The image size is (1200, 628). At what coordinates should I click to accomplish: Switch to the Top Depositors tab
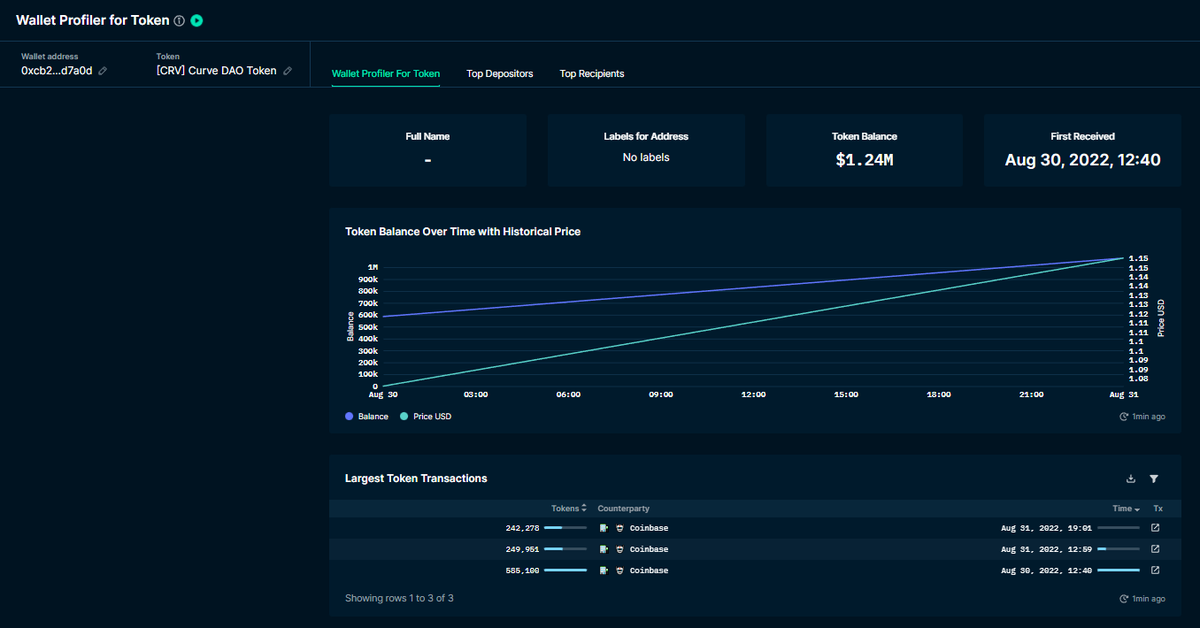click(500, 74)
